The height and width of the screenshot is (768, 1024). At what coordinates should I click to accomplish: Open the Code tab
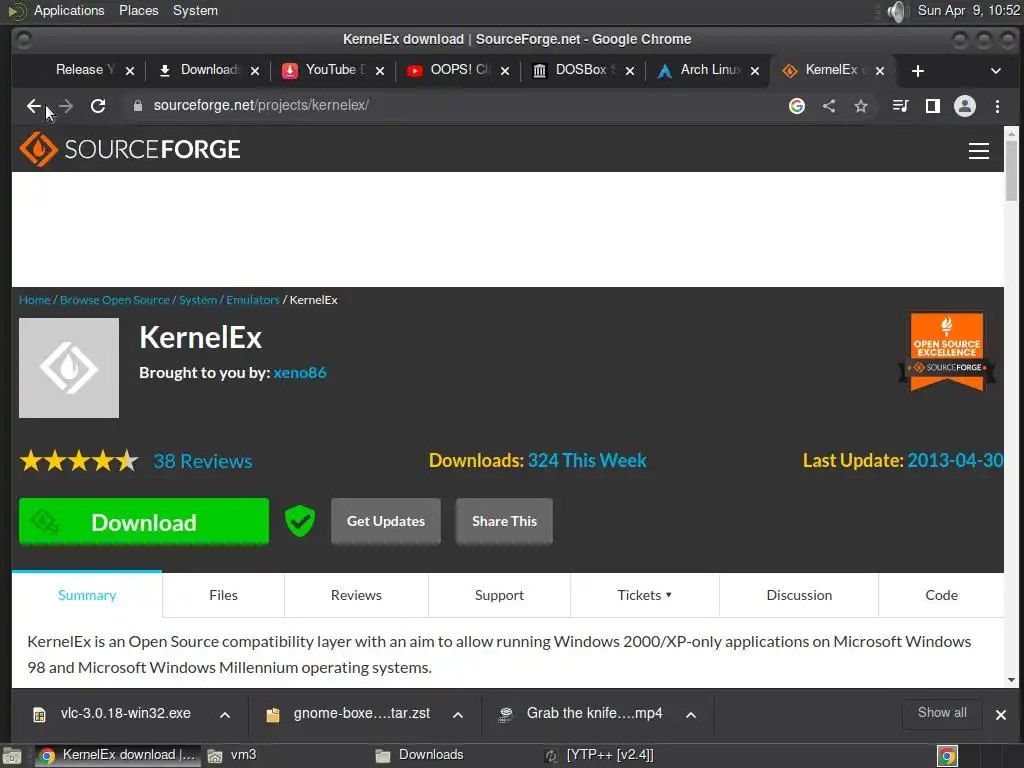click(941, 595)
